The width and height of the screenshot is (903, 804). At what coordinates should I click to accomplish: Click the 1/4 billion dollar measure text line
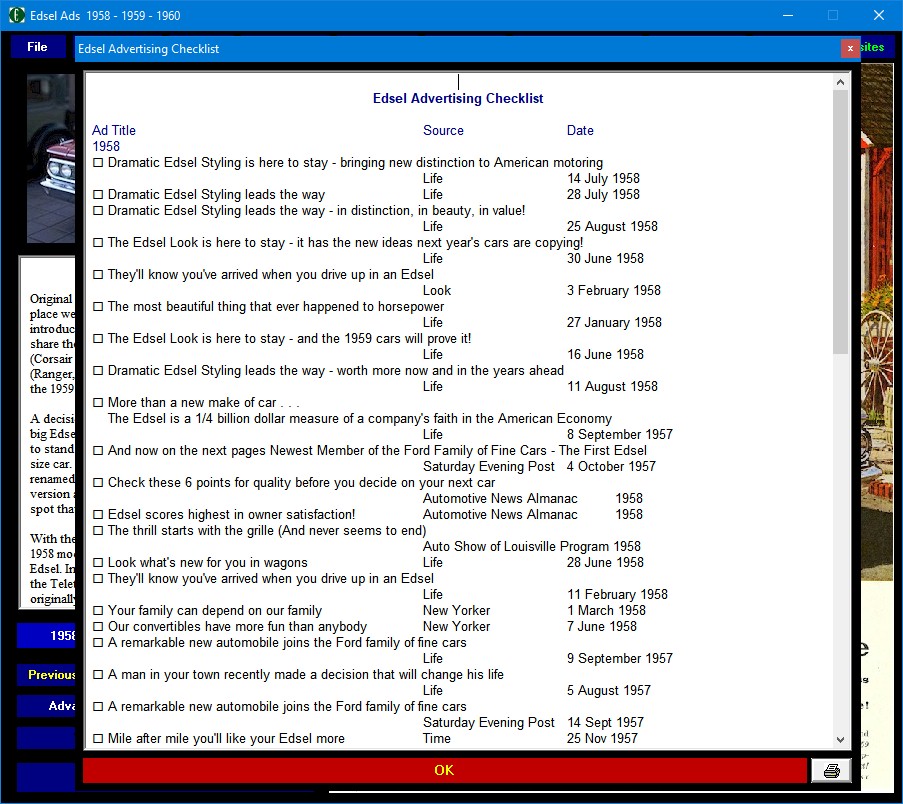coord(360,419)
